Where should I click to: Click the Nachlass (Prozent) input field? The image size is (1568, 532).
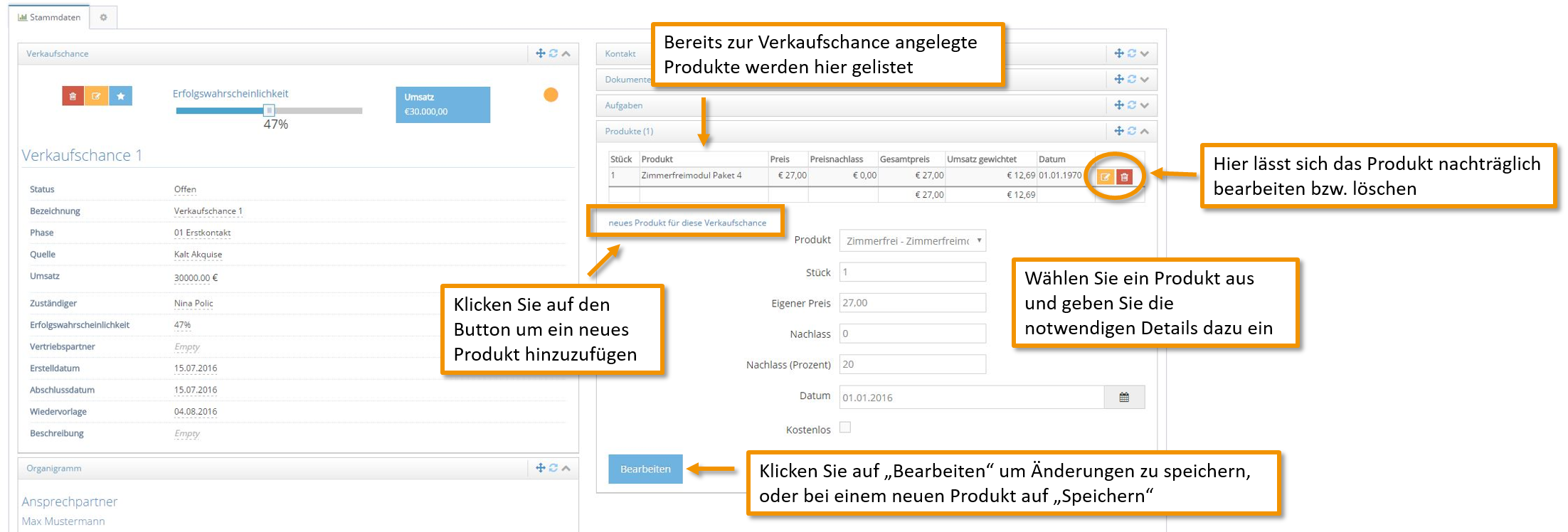pyautogui.click(x=913, y=364)
